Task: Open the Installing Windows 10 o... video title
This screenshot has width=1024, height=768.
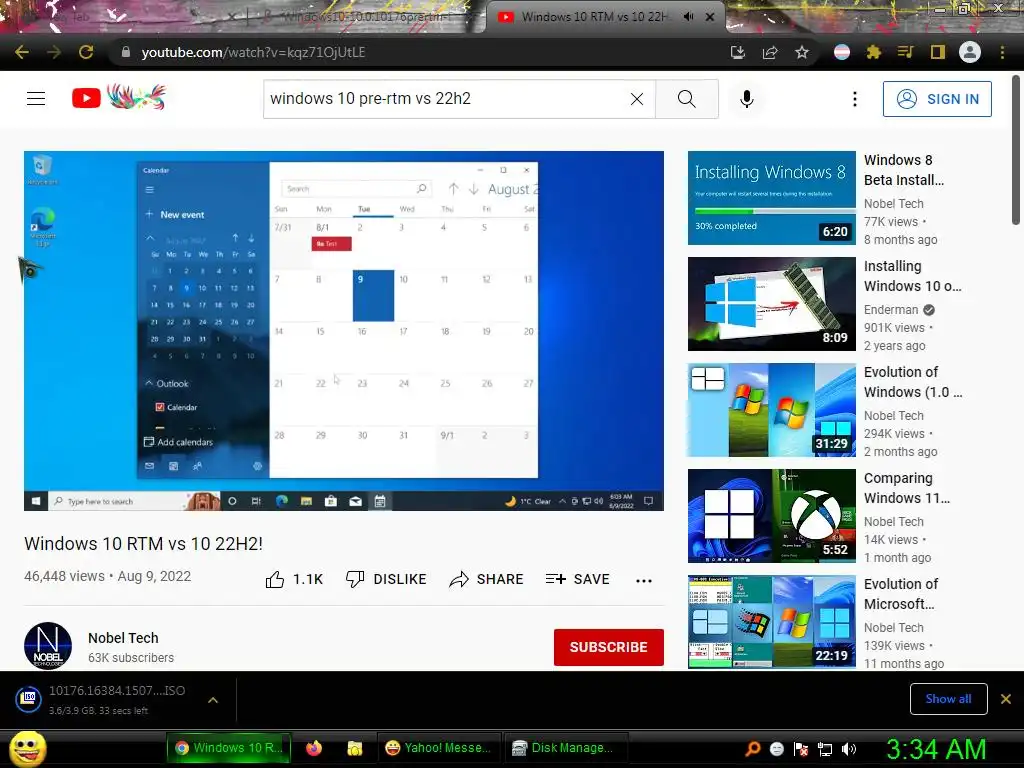Action: click(912, 276)
